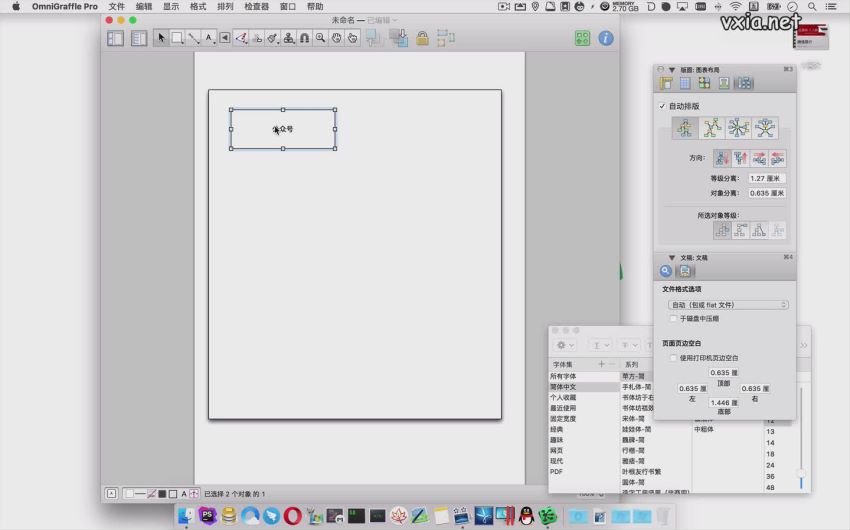Select the diagramming pen tool in toolbar
850x530 pixels.
tap(241, 38)
